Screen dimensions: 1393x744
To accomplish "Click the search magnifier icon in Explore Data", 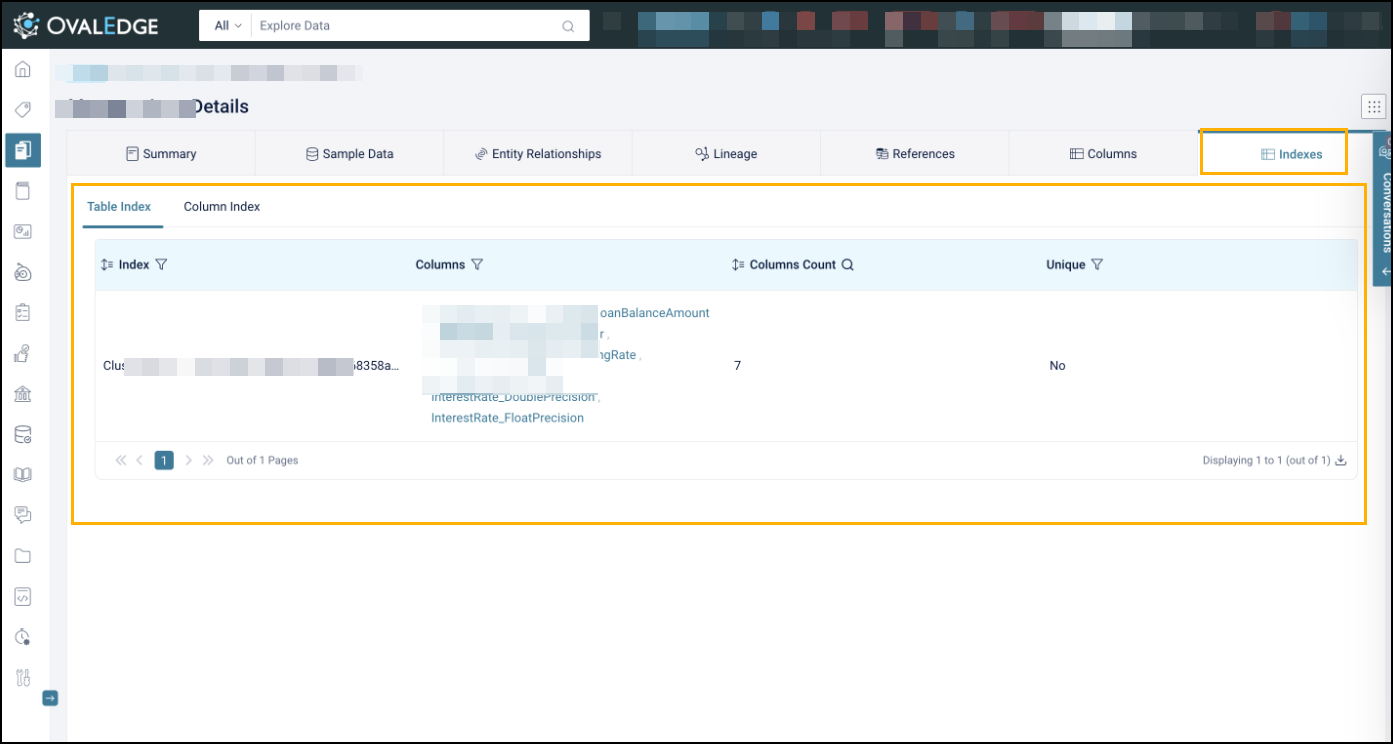I will (x=568, y=26).
